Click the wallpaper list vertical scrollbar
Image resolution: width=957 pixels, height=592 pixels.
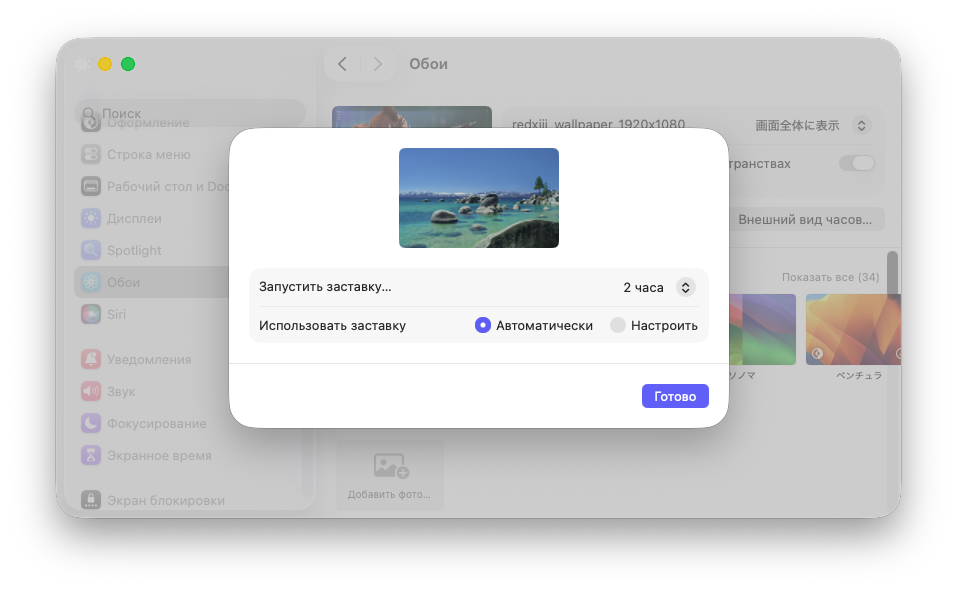pyautogui.click(x=892, y=275)
